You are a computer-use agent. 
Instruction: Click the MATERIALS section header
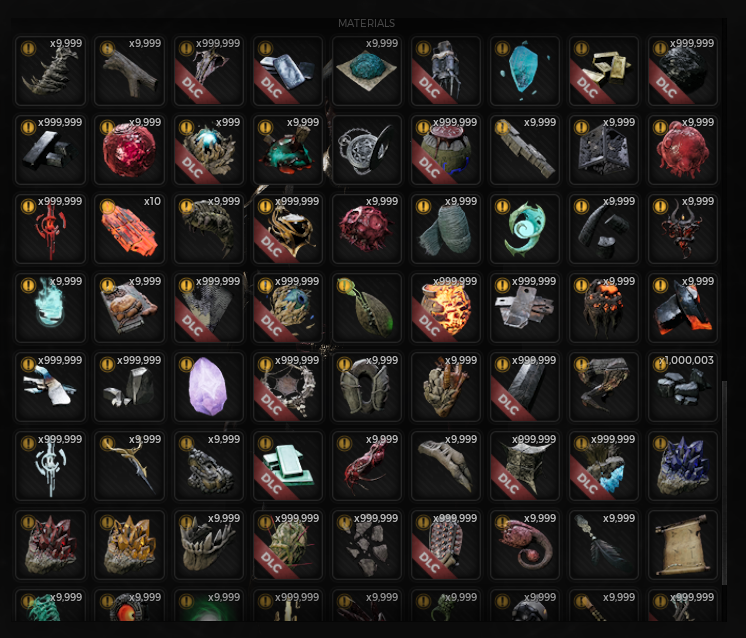click(366, 23)
